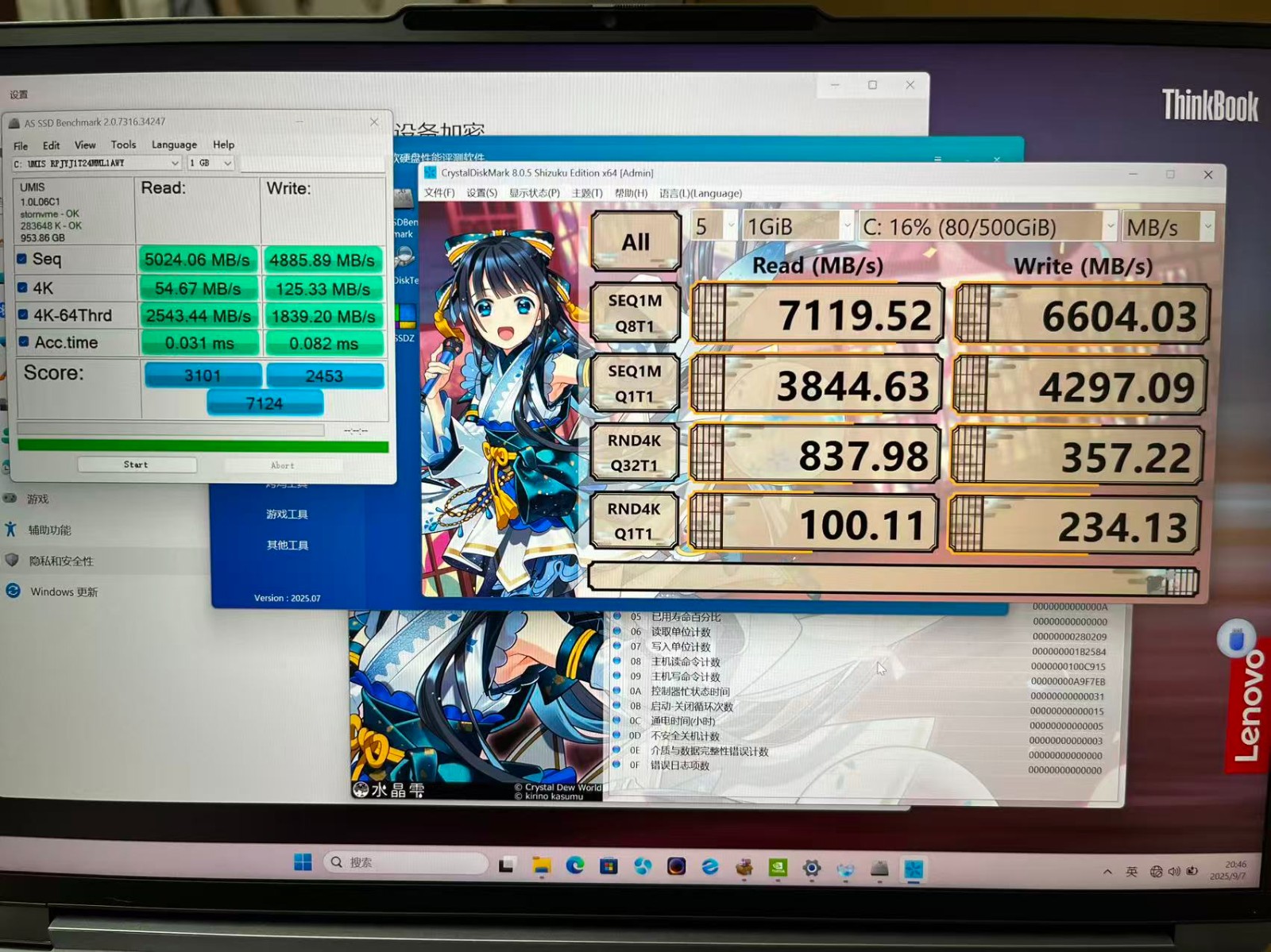1271x952 pixels.
Task: Open the CrystalDiskMark test count dropdown showing 5
Action: pos(714,226)
